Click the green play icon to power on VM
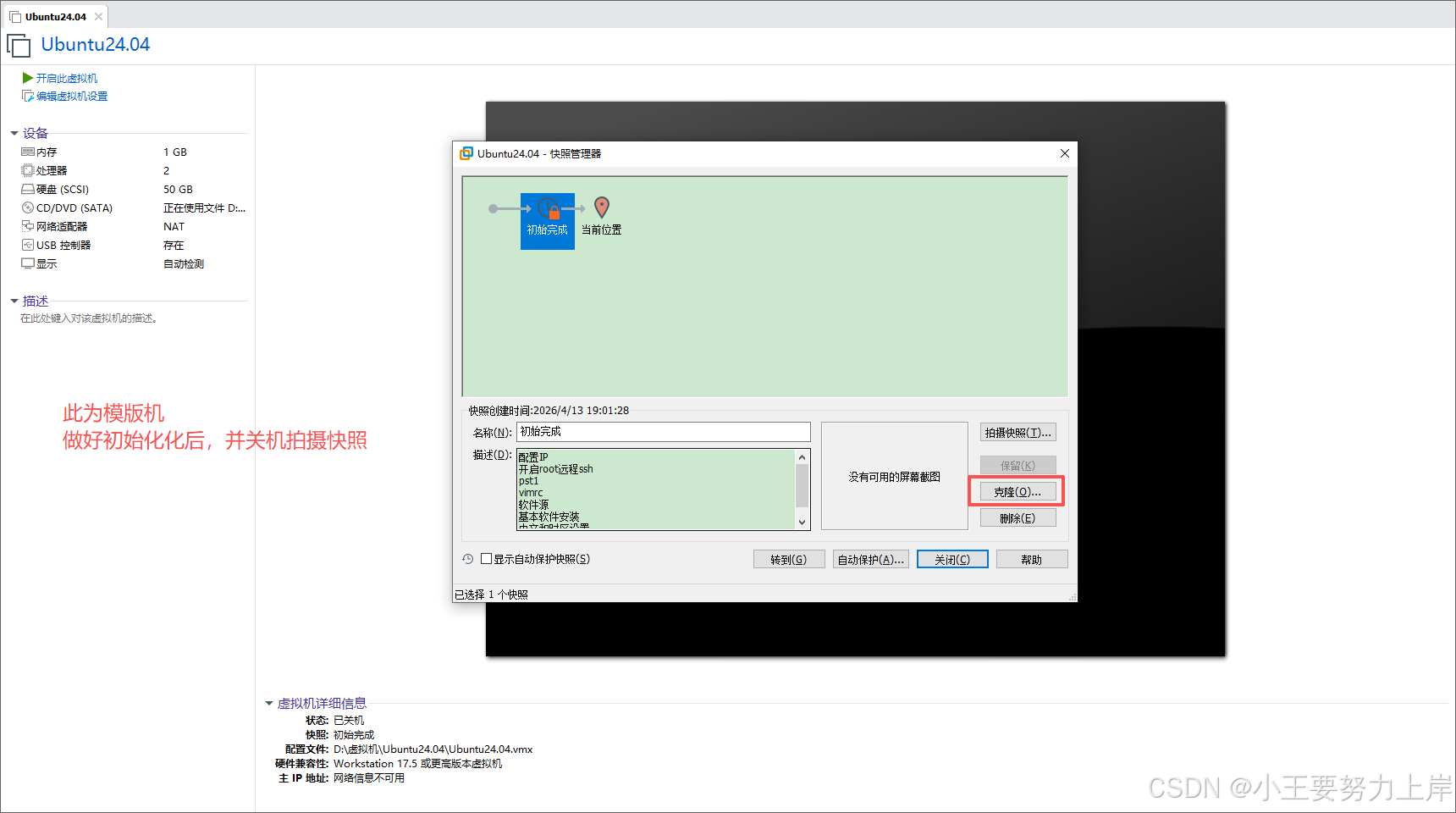 (x=27, y=78)
